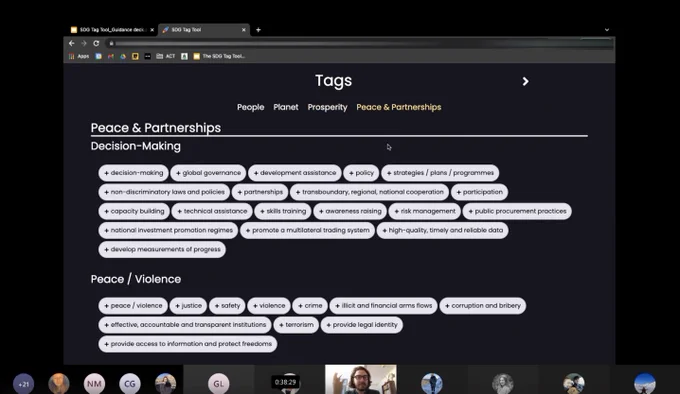This screenshot has width=680, height=394.
Task: Add effective, accountable and transparent institutions tag
Action: (x=185, y=325)
